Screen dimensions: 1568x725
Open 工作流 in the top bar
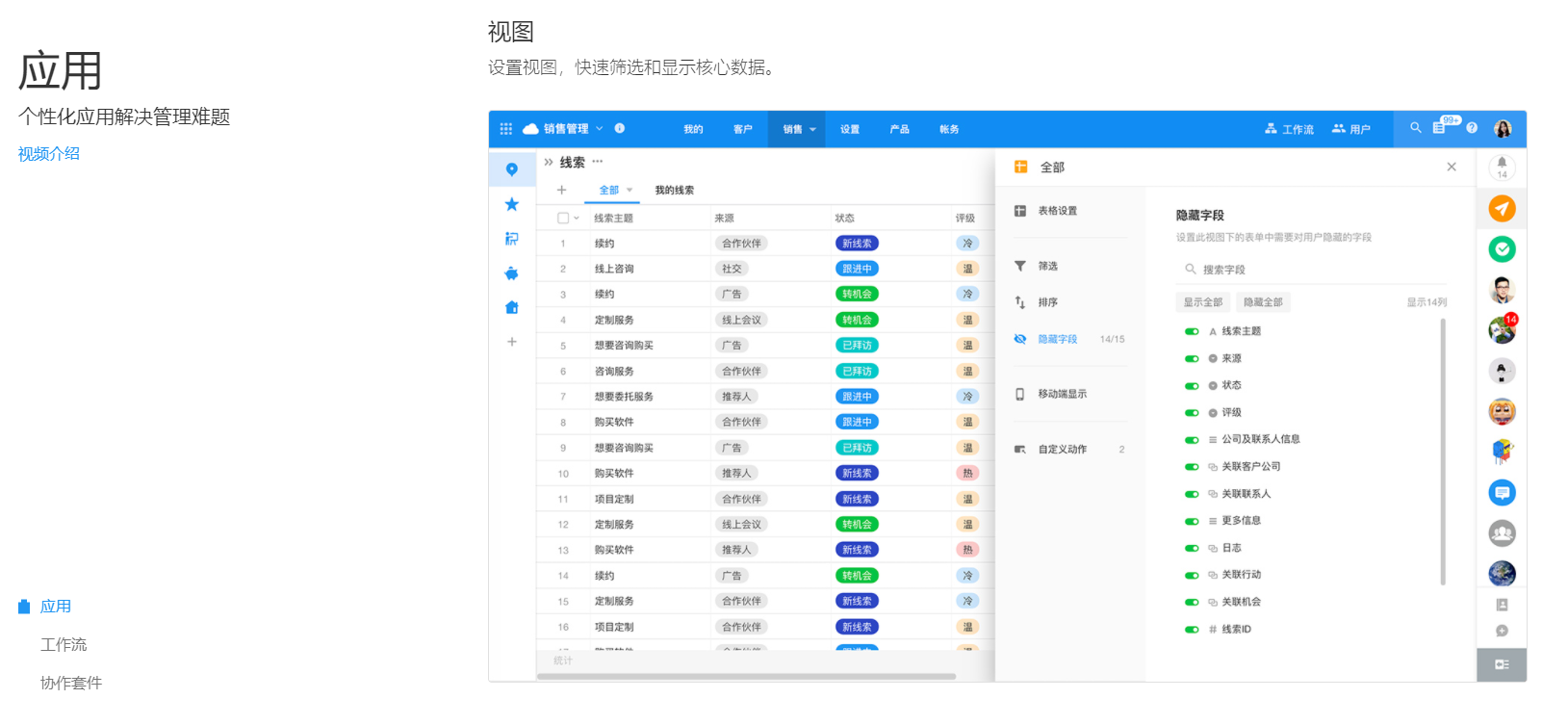(x=1289, y=129)
